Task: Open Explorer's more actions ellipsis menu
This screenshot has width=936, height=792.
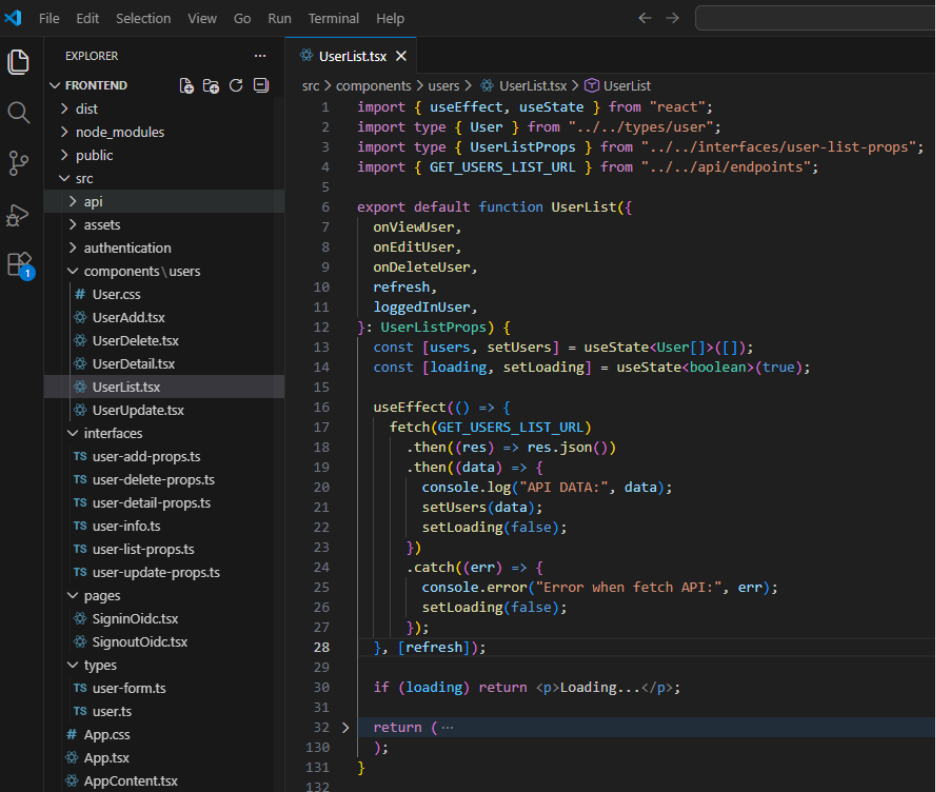Action: pos(260,57)
